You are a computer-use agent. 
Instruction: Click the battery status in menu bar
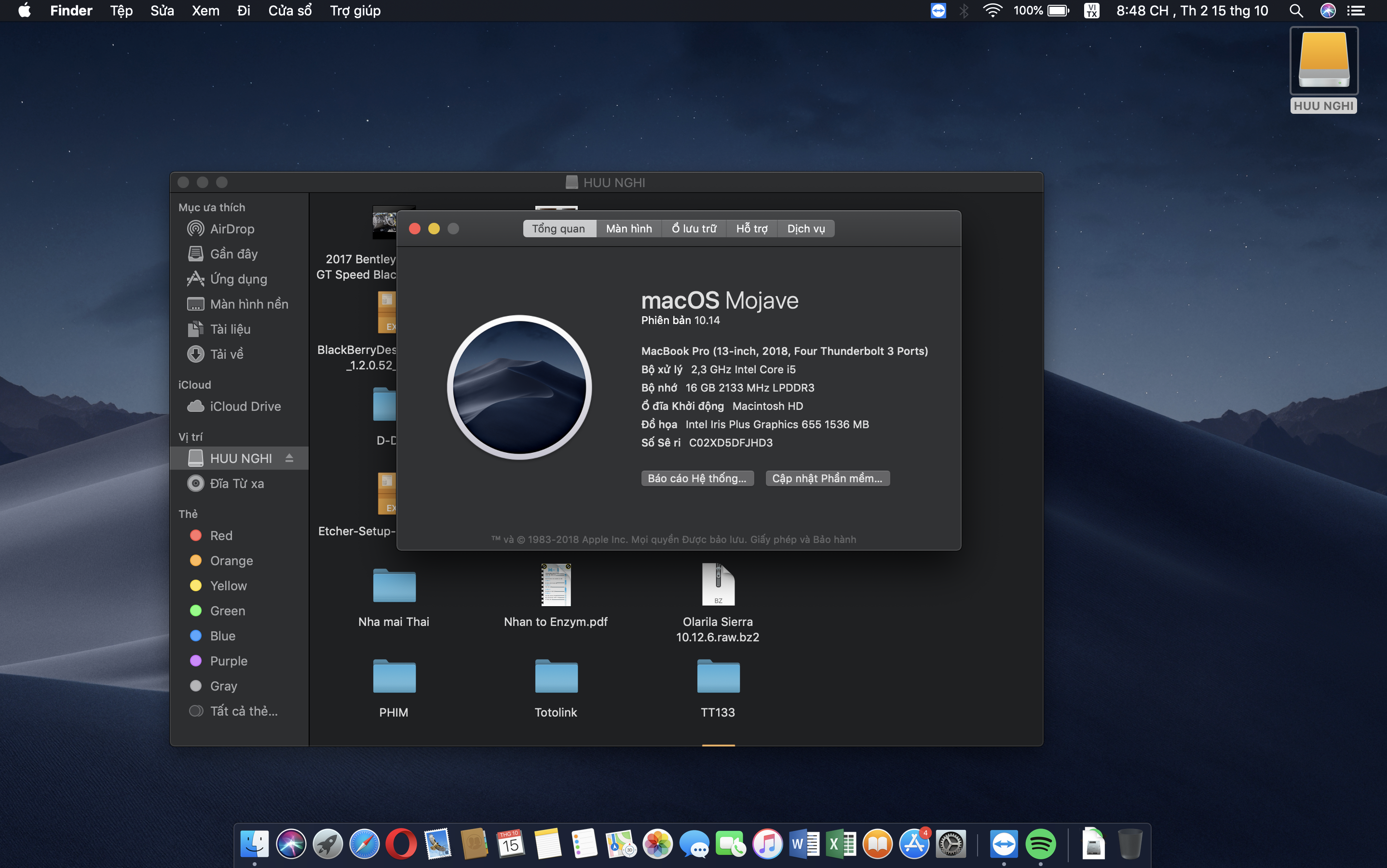tap(1041, 11)
